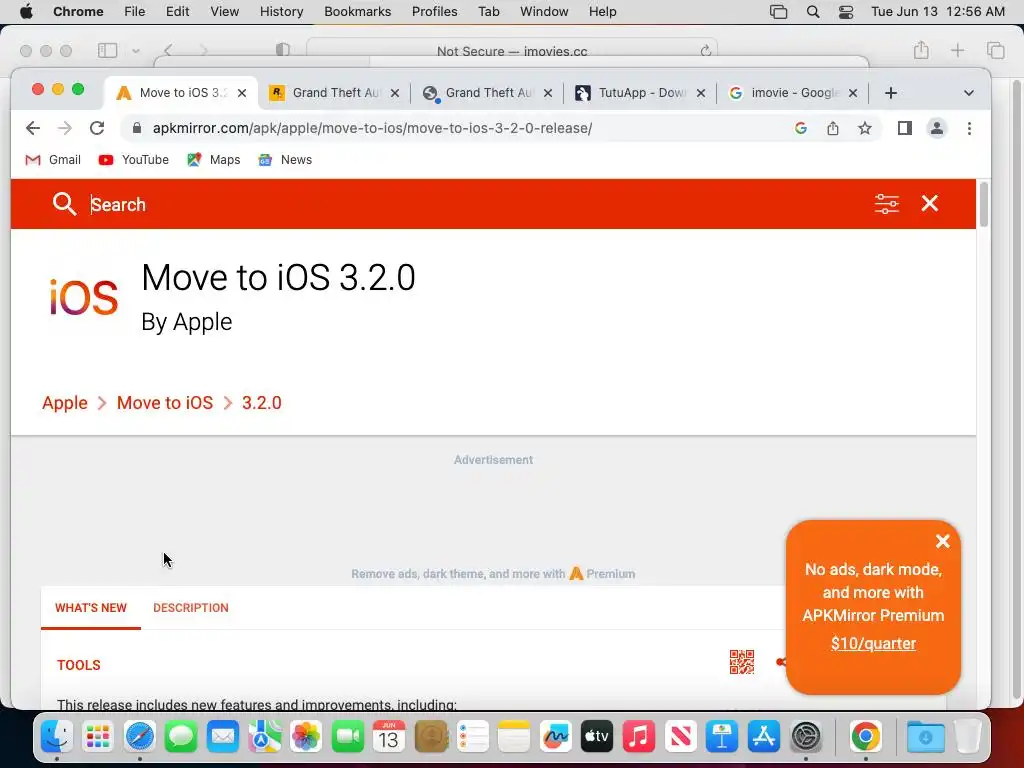Bookmark this page with star icon
The width and height of the screenshot is (1024, 768).
click(x=865, y=128)
